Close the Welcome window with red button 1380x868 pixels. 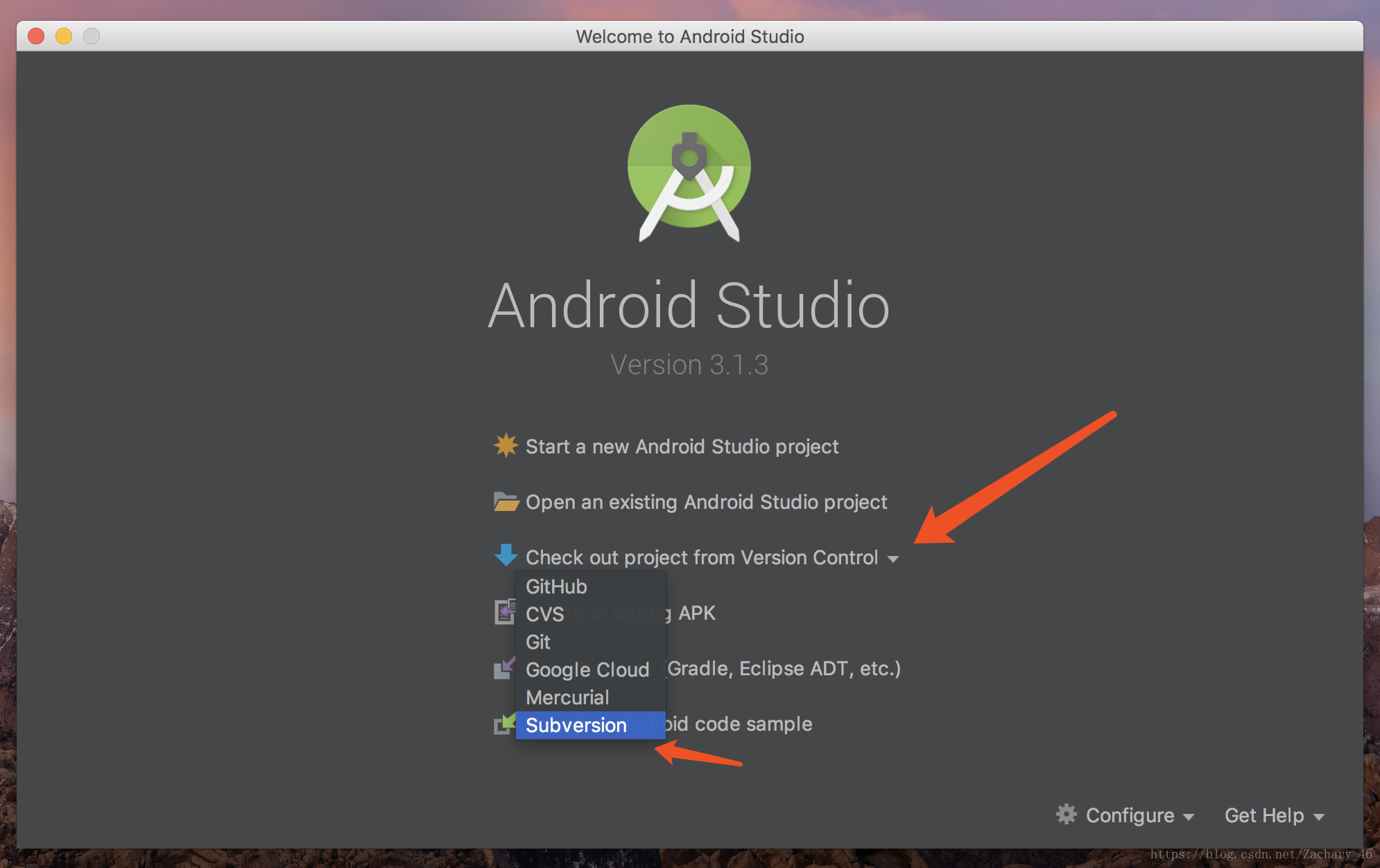36,36
